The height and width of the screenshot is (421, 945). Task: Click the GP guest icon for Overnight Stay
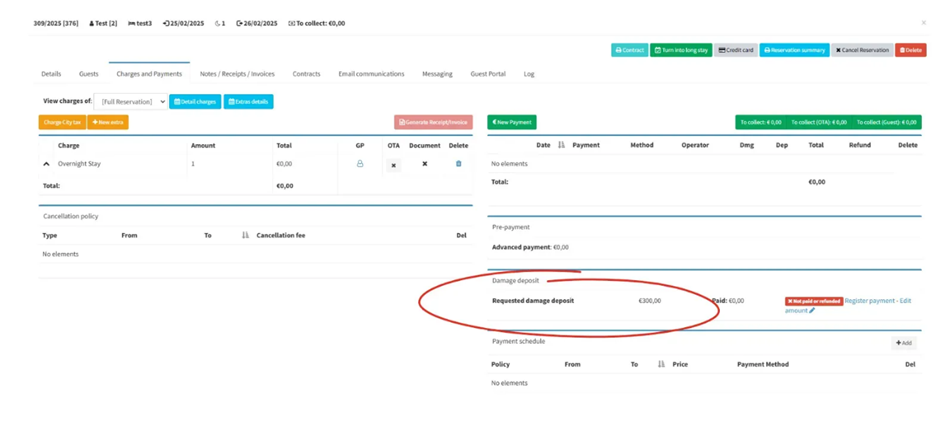pyautogui.click(x=360, y=163)
